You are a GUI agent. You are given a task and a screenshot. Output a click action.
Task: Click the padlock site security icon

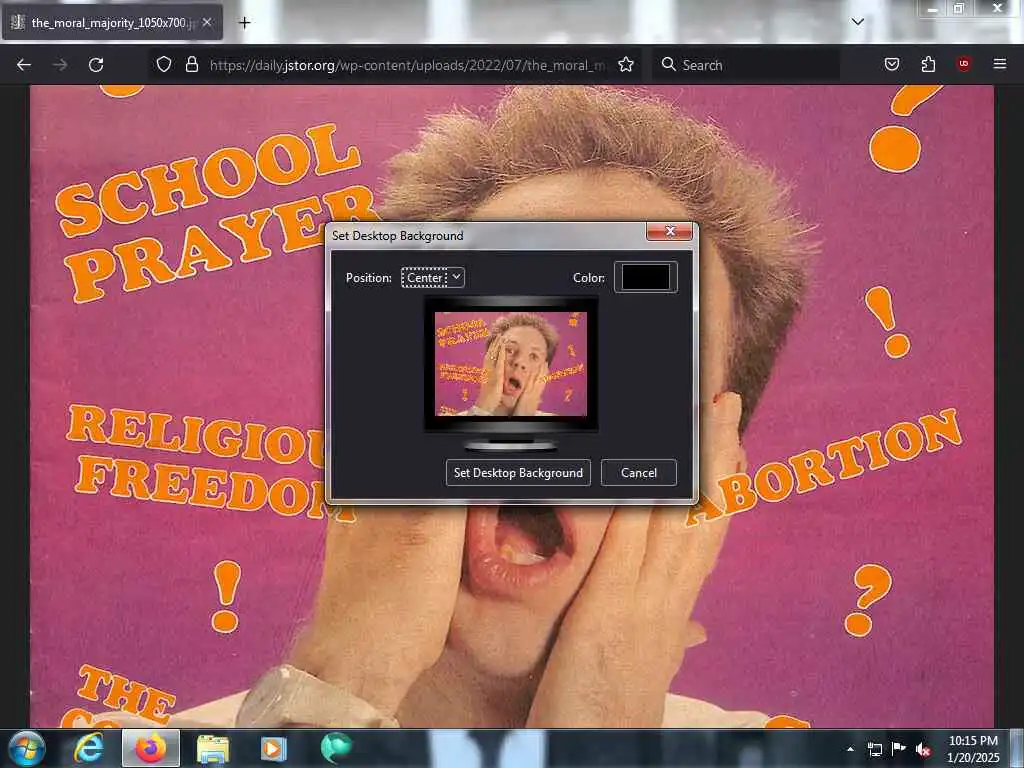click(191, 65)
